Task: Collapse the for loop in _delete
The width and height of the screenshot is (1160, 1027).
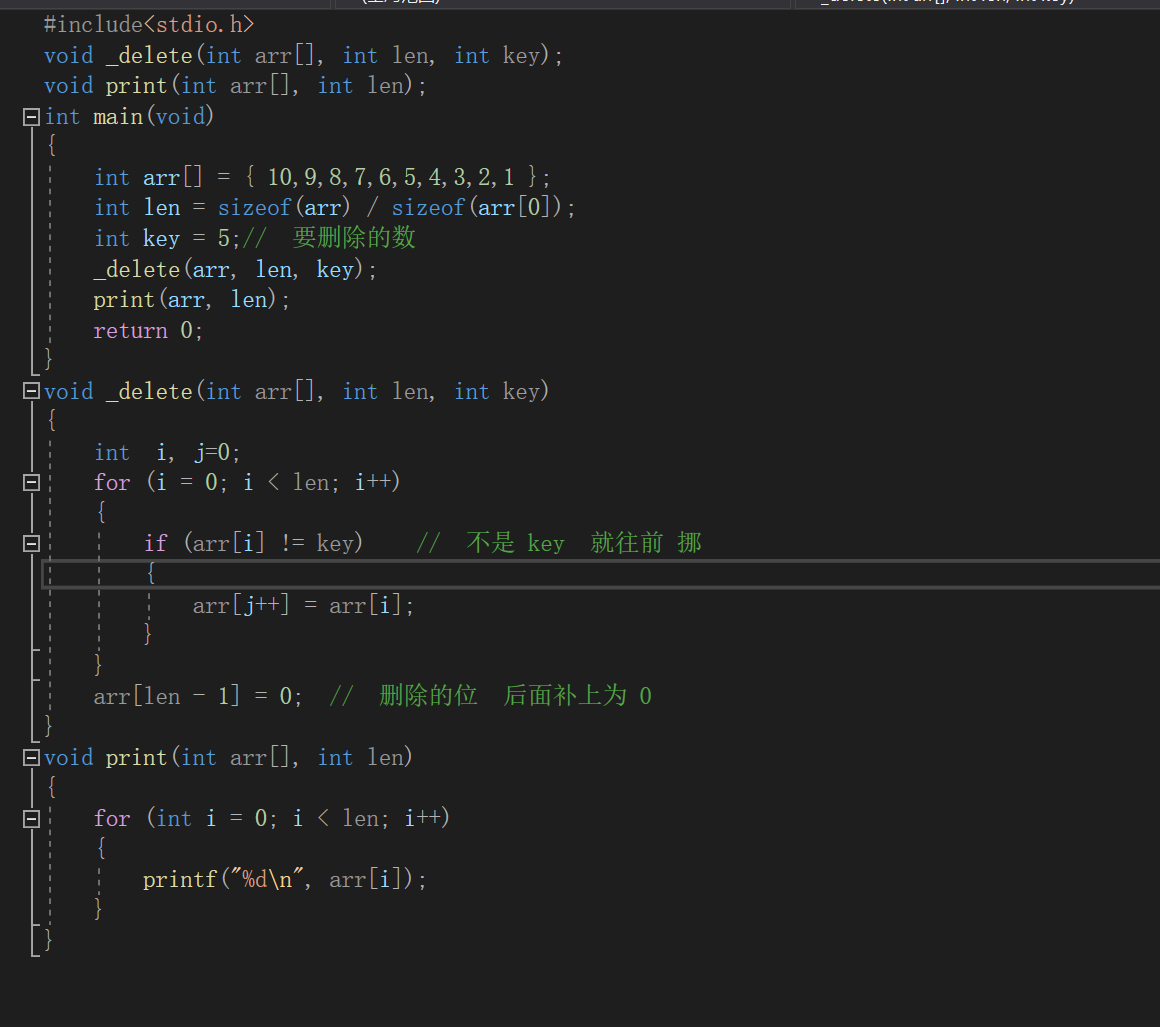Action: click(31, 482)
